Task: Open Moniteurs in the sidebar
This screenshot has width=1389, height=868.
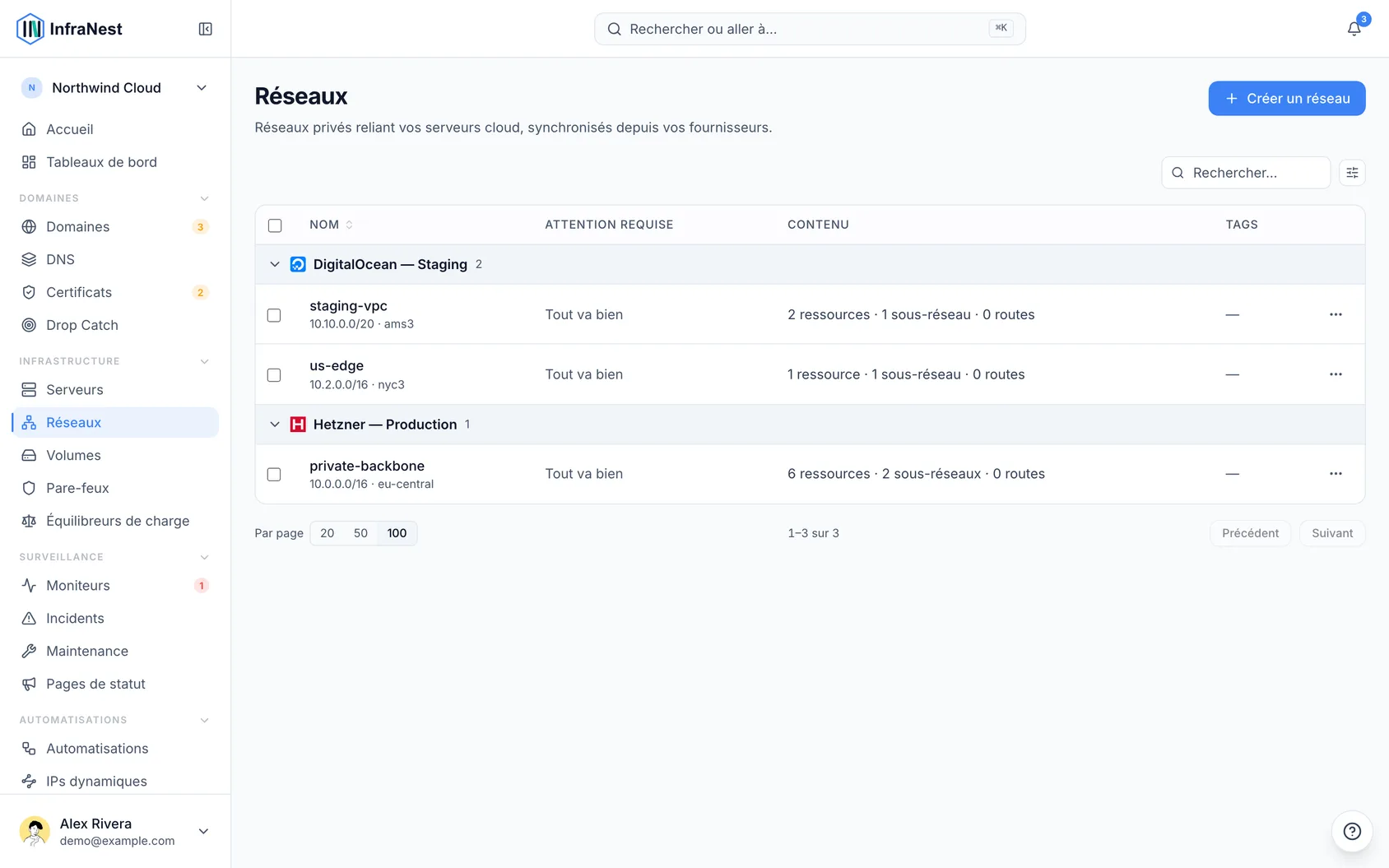Action: click(115, 586)
